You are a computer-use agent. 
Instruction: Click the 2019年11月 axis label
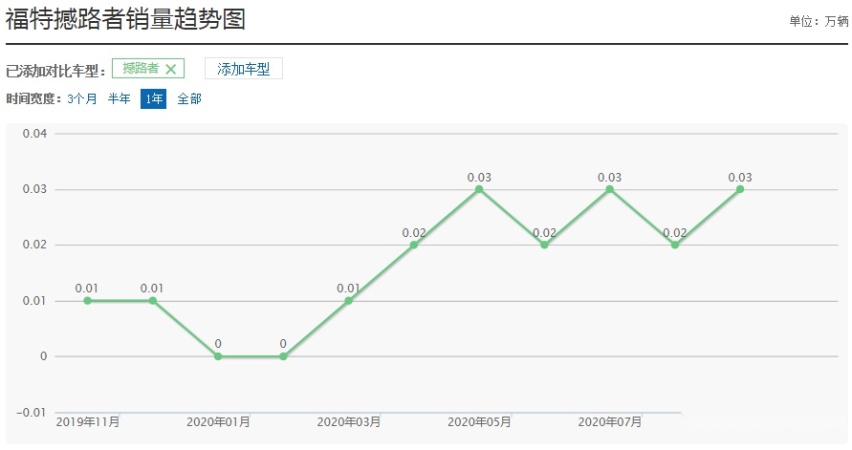[87, 422]
